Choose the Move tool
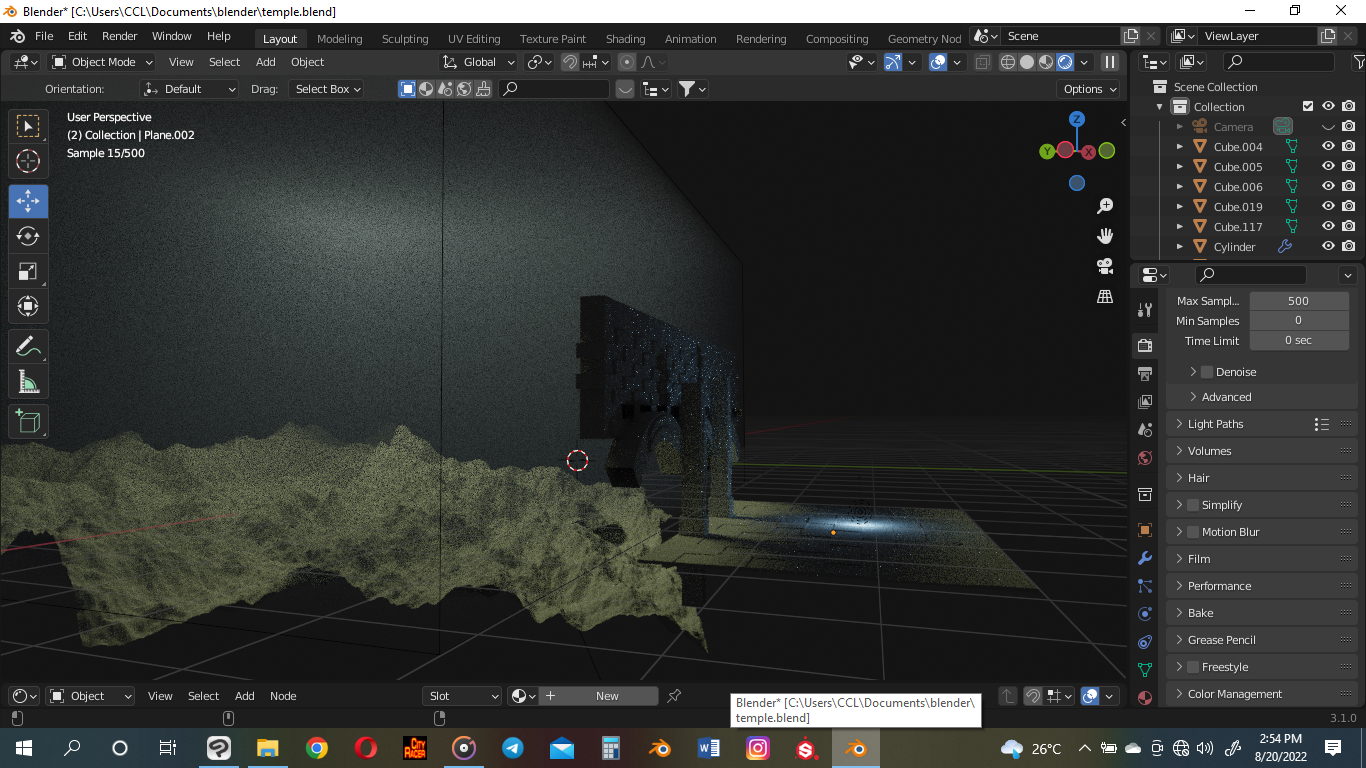Image resolution: width=1366 pixels, height=768 pixels. (x=28, y=201)
